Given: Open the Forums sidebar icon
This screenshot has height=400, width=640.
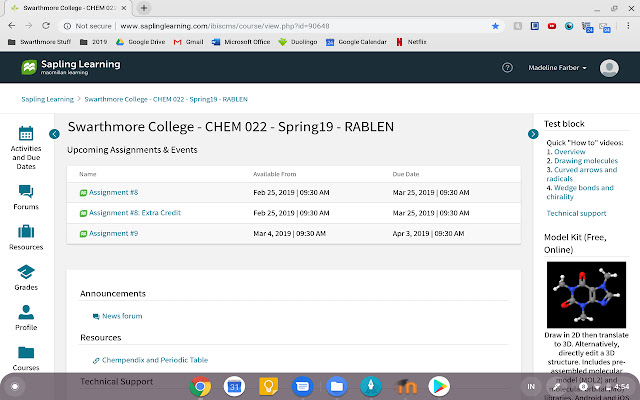Looking at the screenshot, I should coord(26,197).
